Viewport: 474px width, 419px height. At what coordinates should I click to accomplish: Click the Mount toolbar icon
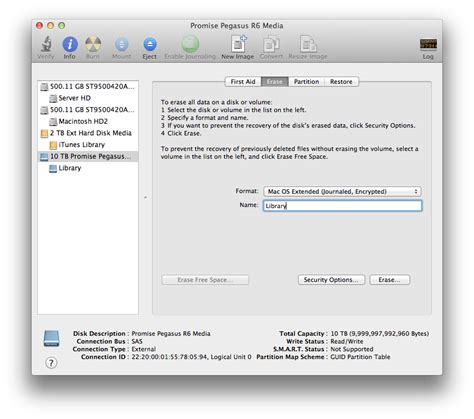[122, 44]
